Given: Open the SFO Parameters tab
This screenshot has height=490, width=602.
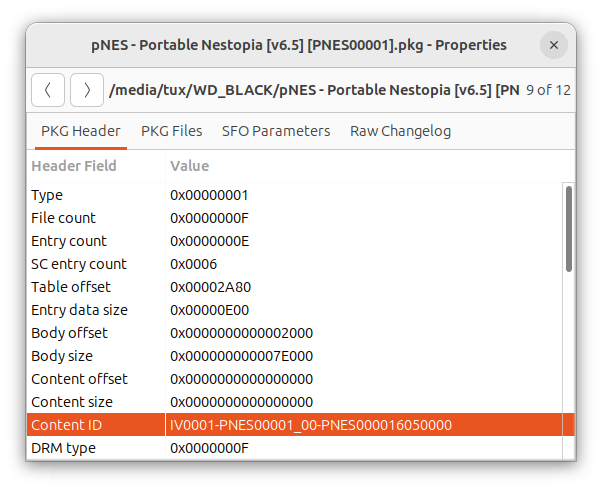Looking at the screenshot, I should (x=276, y=131).
